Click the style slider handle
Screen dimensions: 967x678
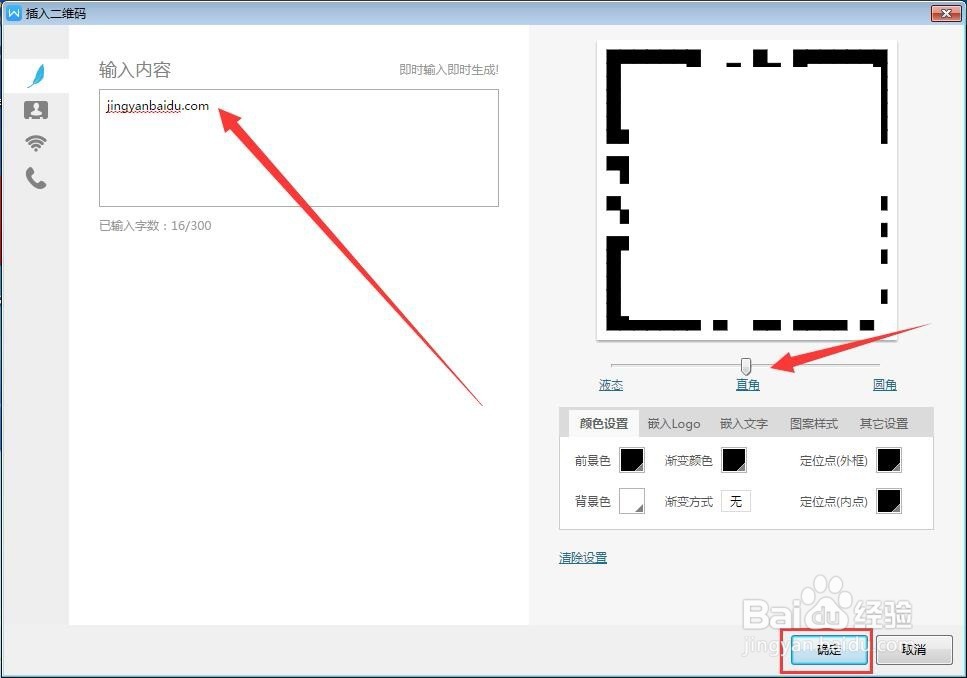tap(746, 366)
